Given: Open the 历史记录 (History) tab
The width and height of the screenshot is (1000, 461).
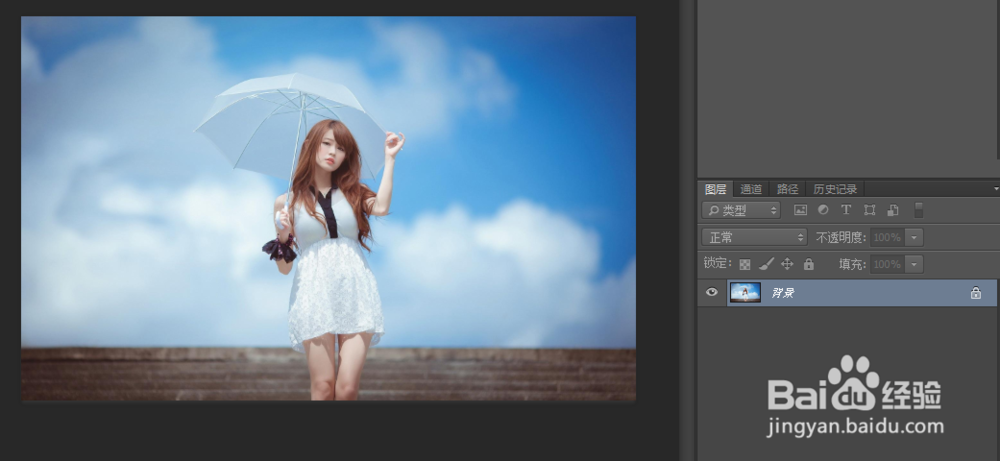Looking at the screenshot, I should tap(834, 189).
